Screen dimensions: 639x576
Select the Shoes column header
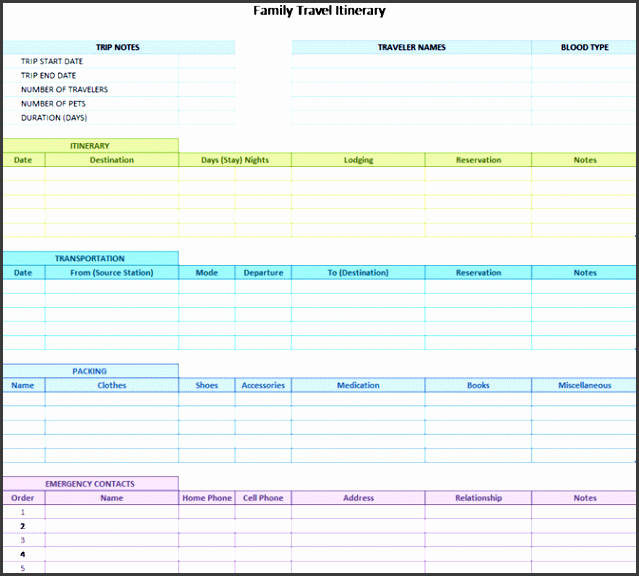[207, 385]
